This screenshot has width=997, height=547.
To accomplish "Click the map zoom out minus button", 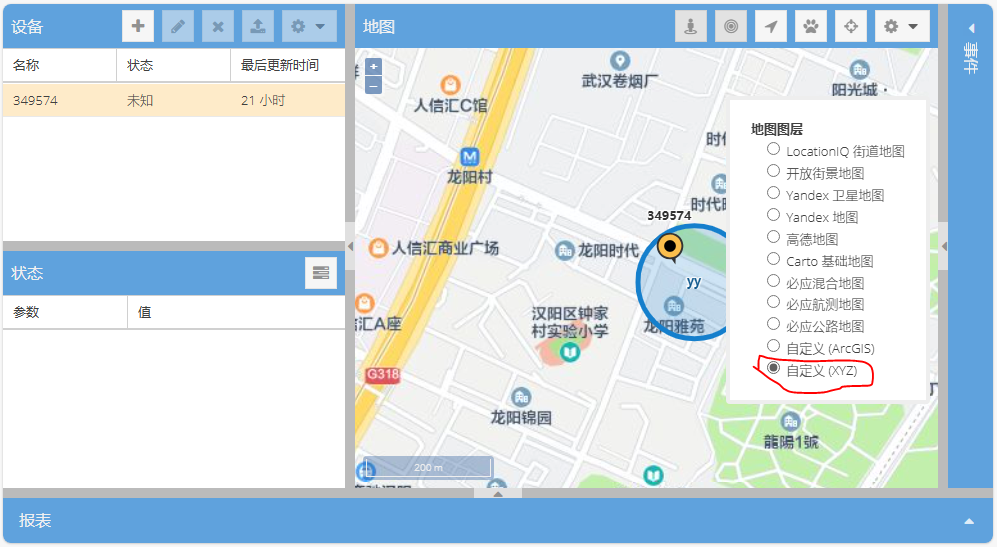I will (374, 85).
